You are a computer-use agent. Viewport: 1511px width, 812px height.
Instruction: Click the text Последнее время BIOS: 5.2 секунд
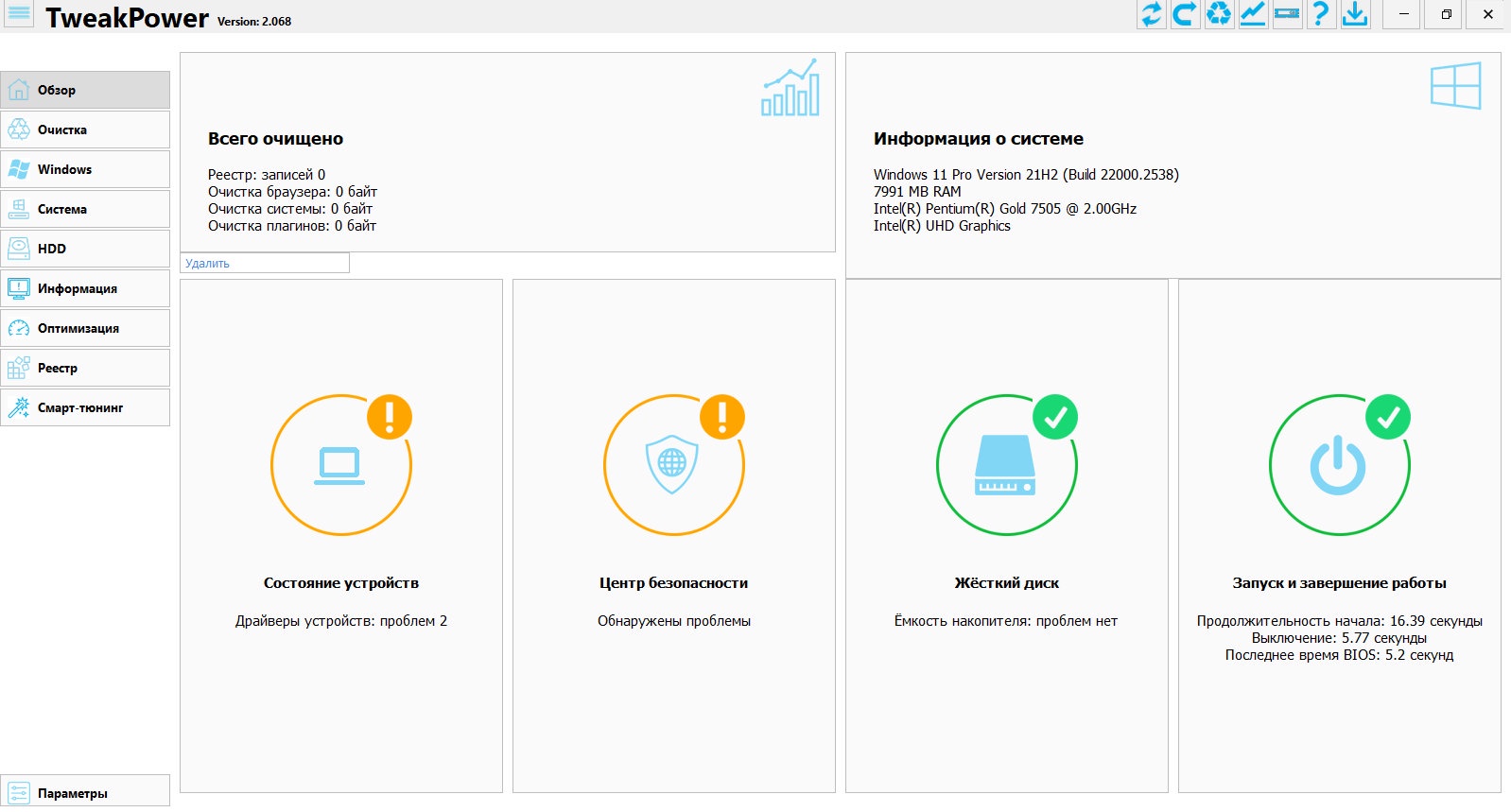tap(1339, 655)
